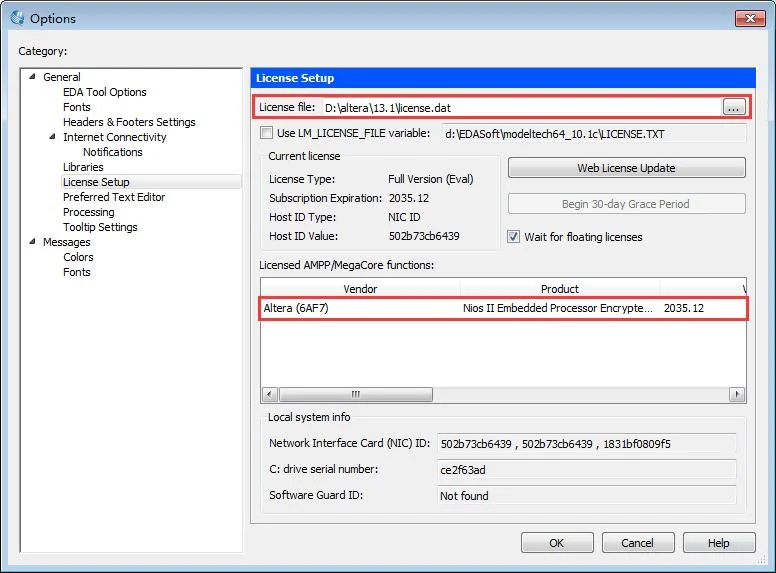Uncheck Wait for floating licenses

[514, 237]
